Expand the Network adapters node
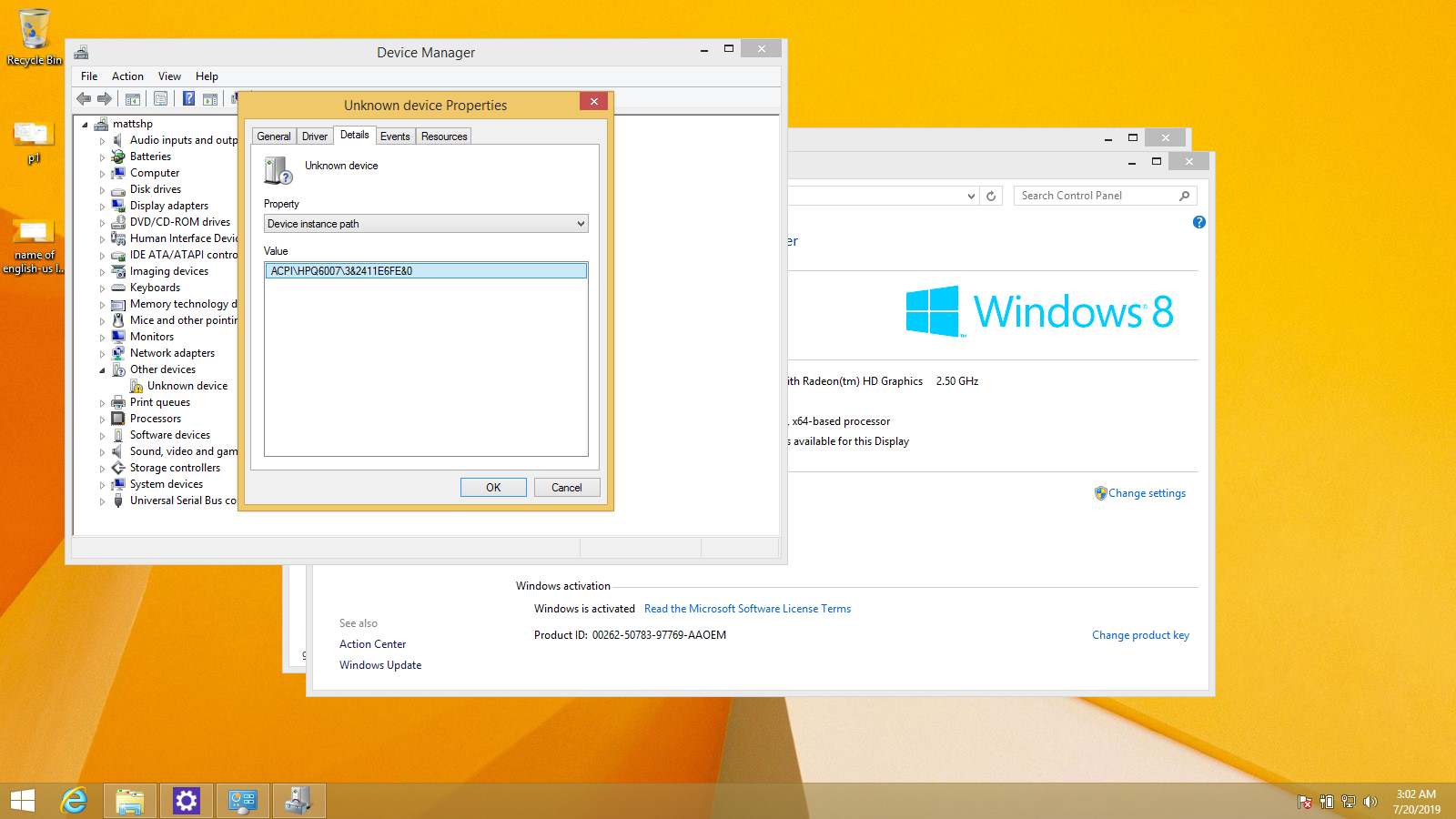Viewport: 1456px width, 819px height. [102, 354]
